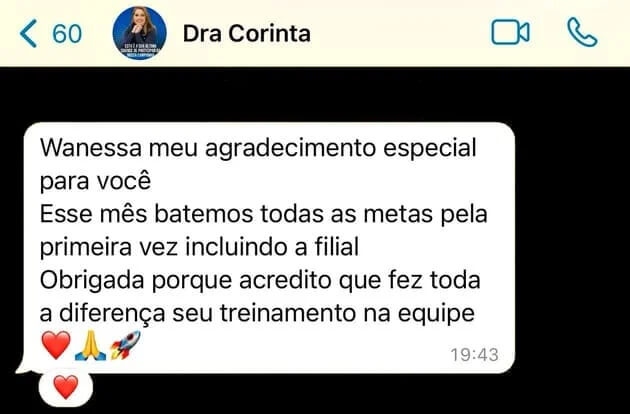Click the 'primeira vez incluindo a filial' line

coord(199,247)
